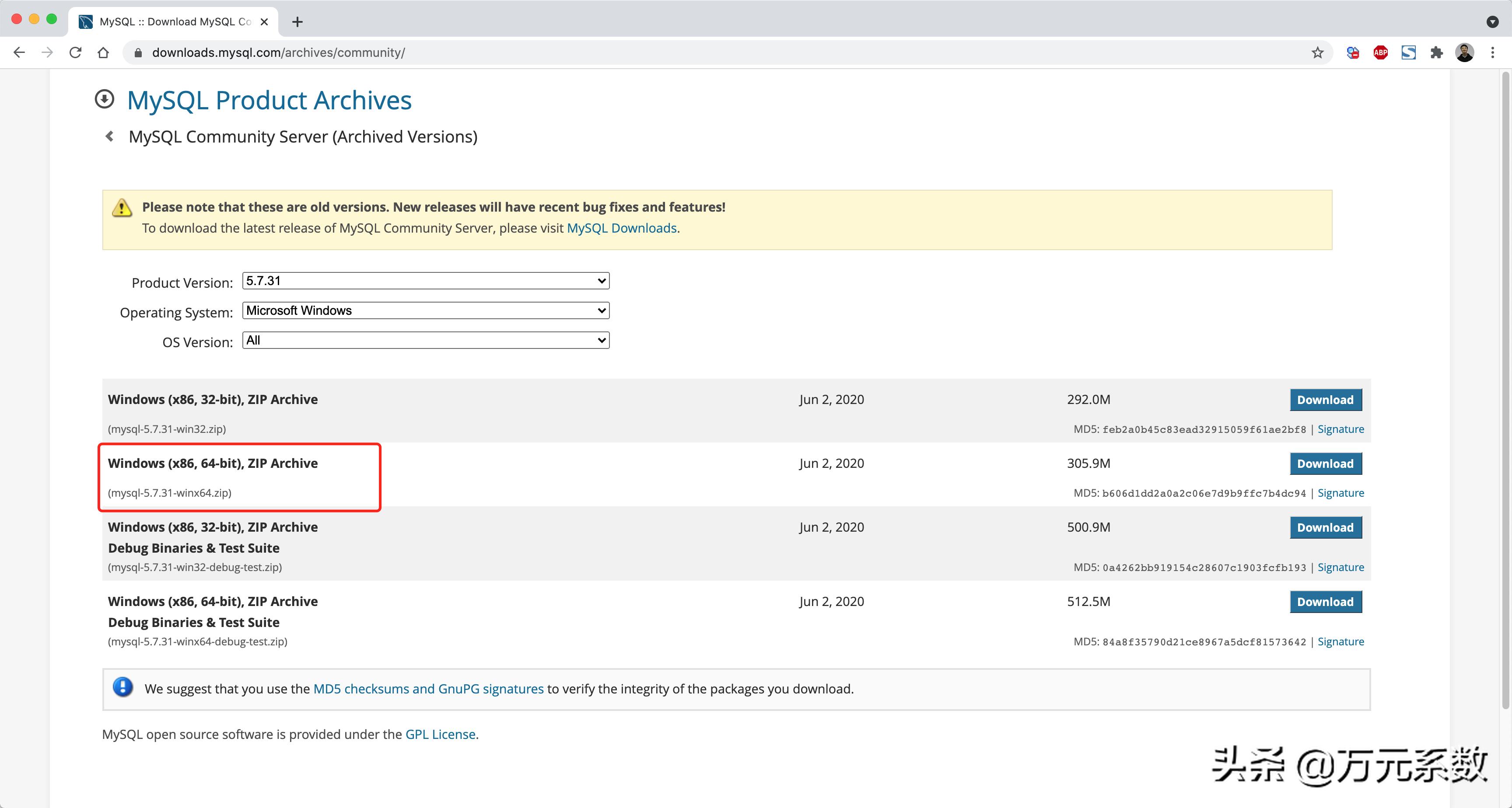Go to browser home page
The width and height of the screenshot is (1512, 808).
click(103, 53)
